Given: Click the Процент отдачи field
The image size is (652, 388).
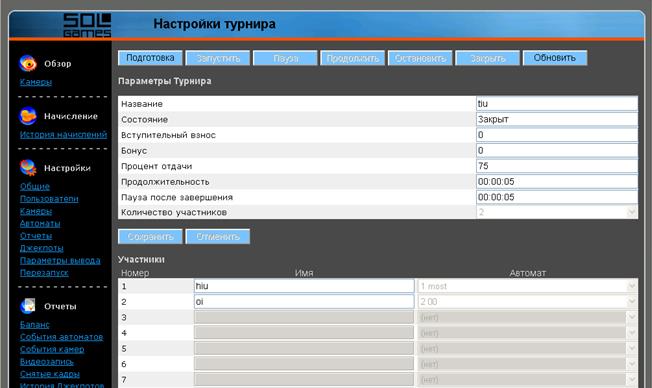Looking at the screenshot, I should click(557, 166).
